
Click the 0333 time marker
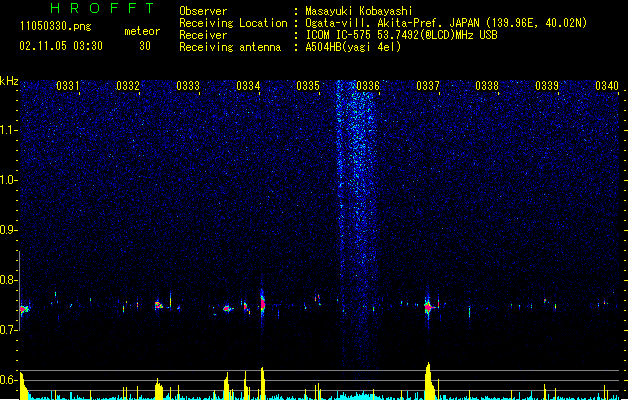click(x=188, y=86)
